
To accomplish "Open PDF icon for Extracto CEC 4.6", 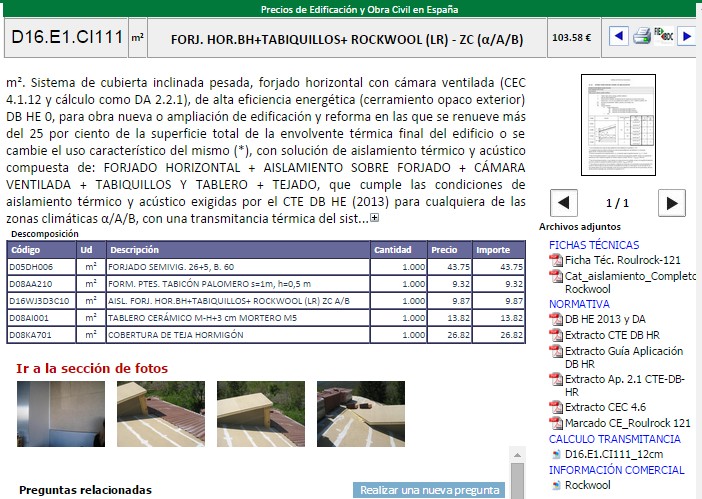I will tap(556, 407).
